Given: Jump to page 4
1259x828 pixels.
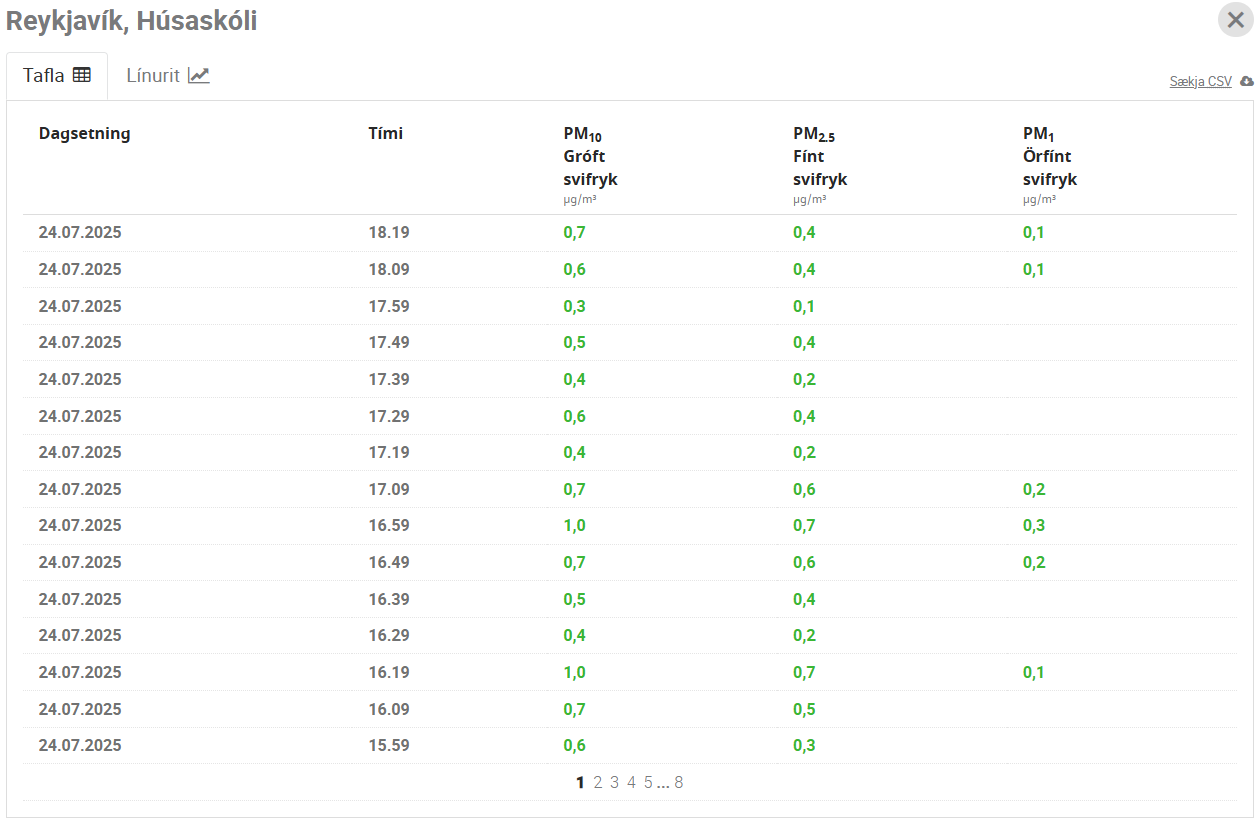Looking at the screenshot, I should (631, 782).
